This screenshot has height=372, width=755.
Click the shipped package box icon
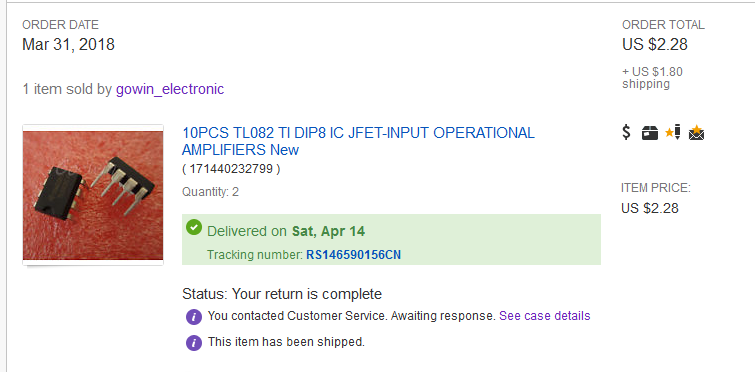[x=650, y=133]
